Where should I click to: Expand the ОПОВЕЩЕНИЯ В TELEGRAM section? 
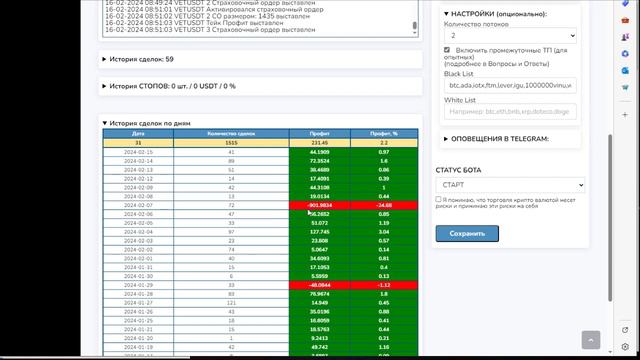click(x=496, y=139)
